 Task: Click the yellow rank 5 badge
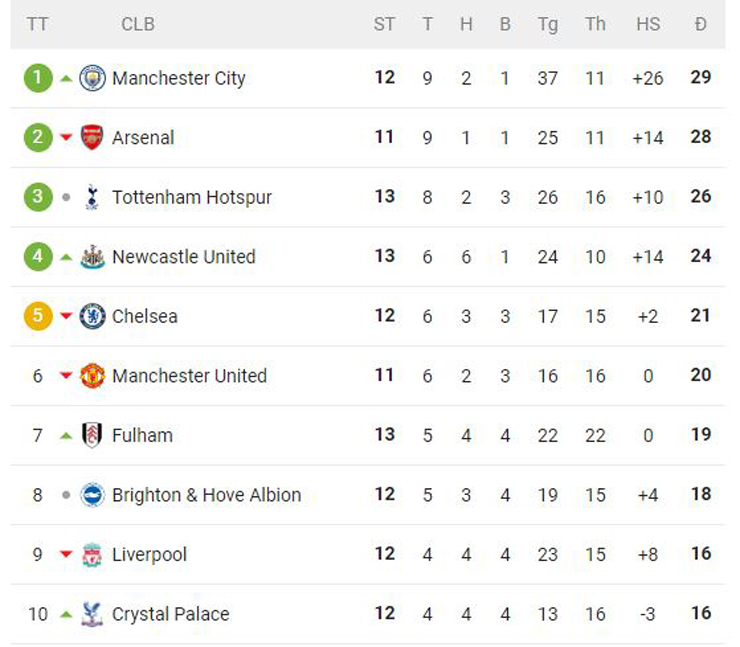tap(38, 316)
